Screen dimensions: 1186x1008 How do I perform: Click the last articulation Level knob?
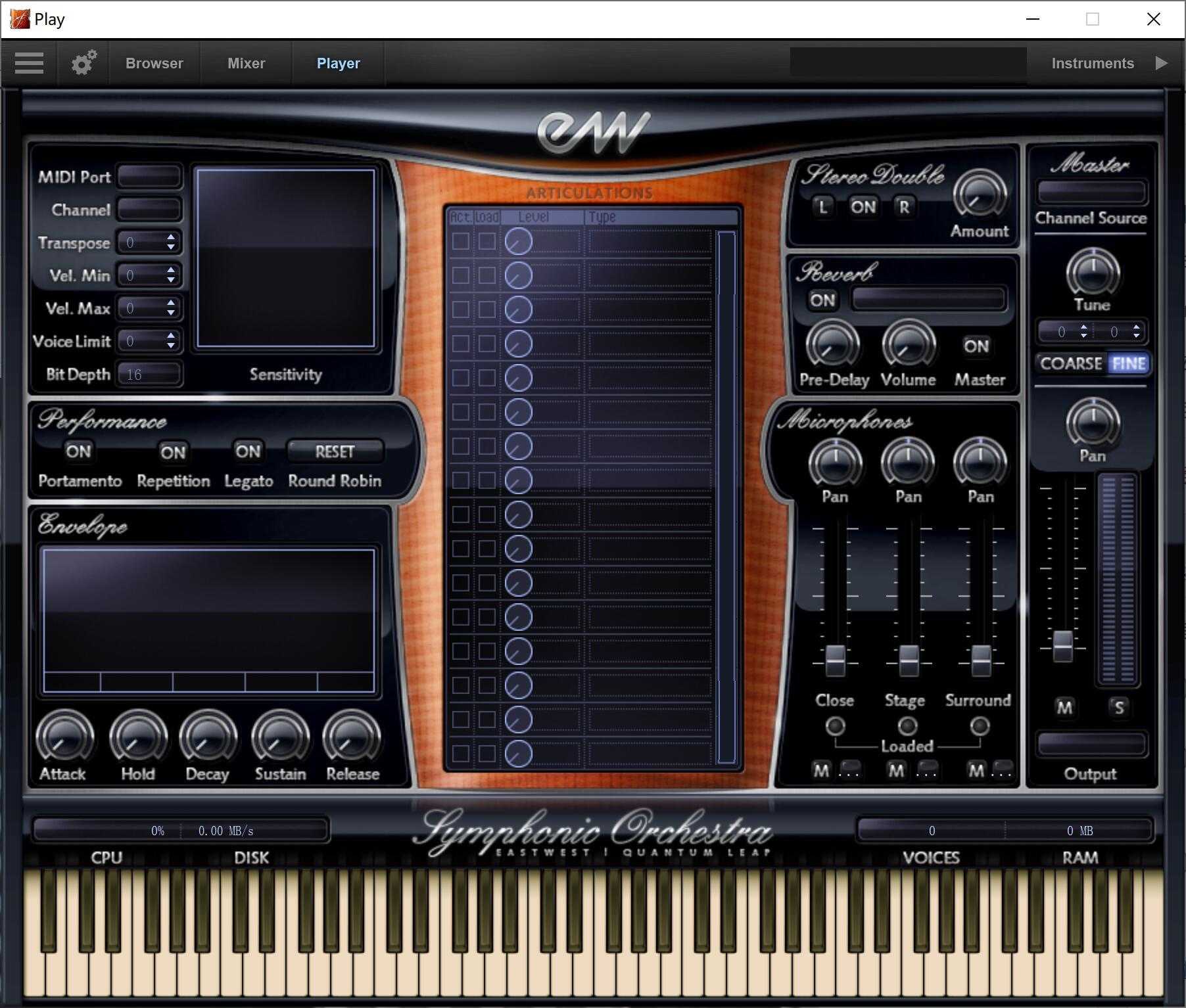[518, 754]
